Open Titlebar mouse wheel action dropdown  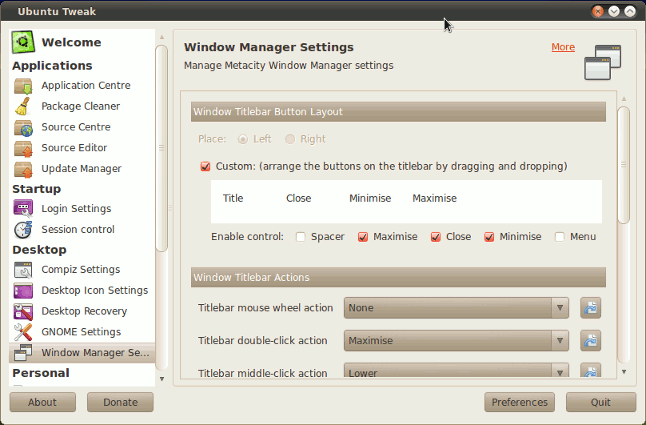[456, 308]
